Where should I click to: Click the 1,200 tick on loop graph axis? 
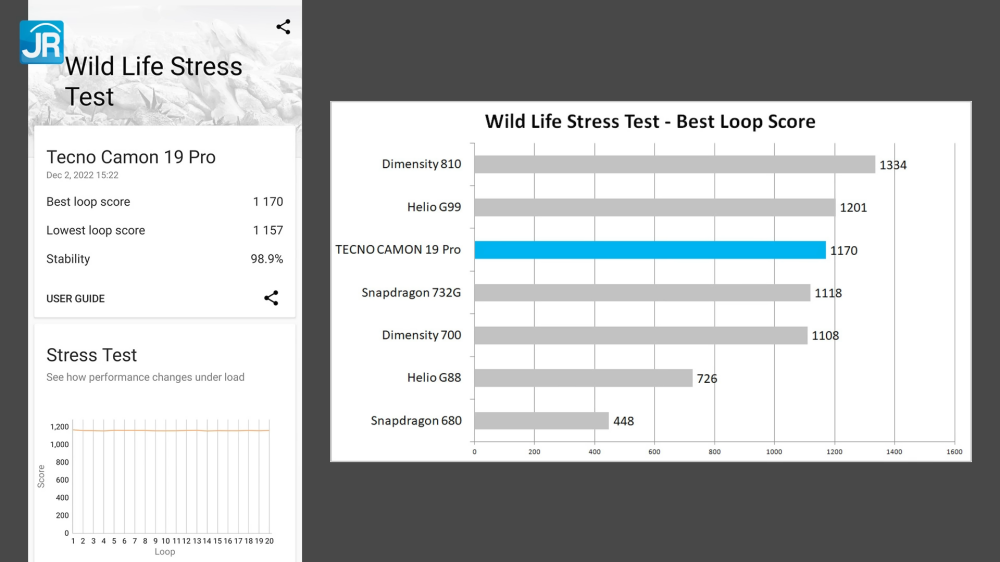[x=59, y=427]
